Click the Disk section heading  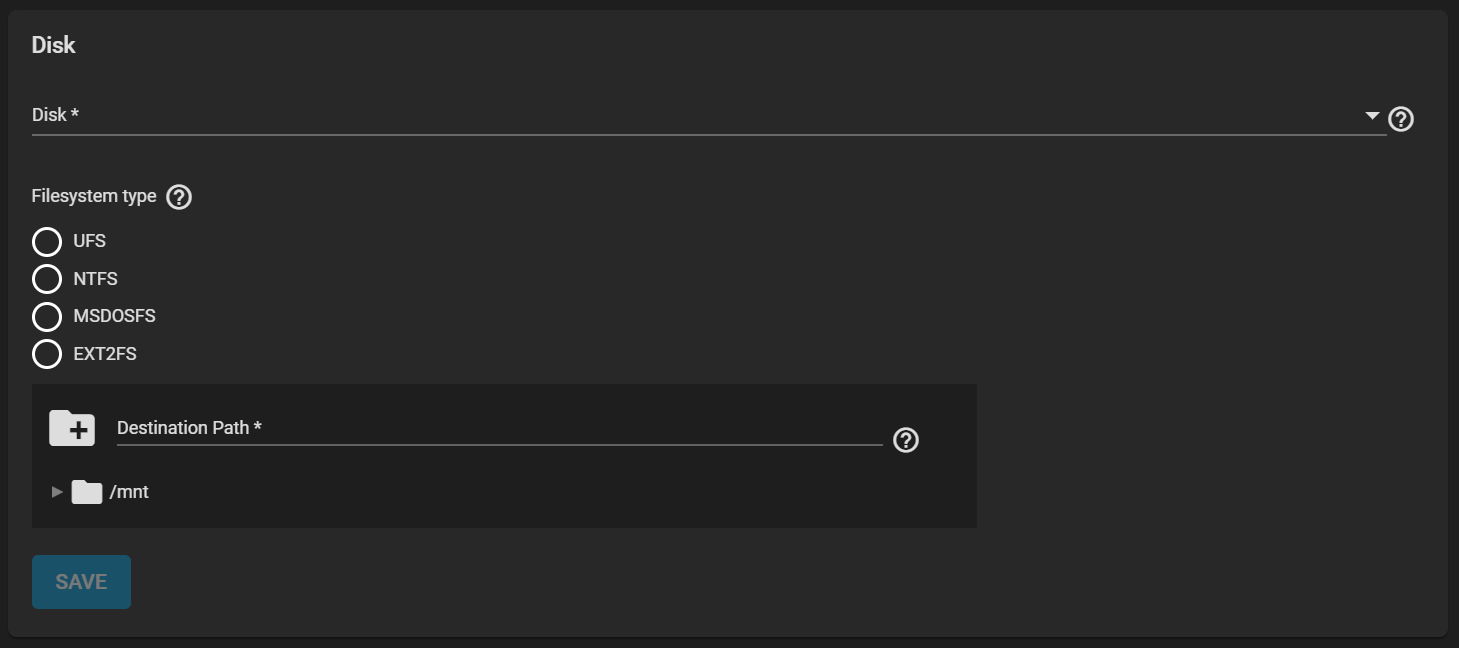(54, 45)
